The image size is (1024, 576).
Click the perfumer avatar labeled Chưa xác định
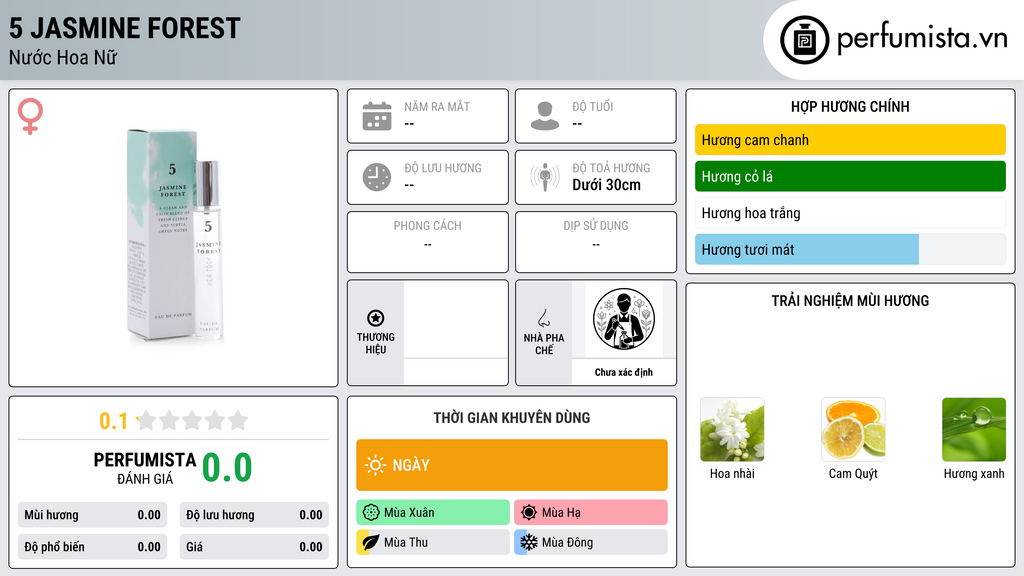point(624,319)
